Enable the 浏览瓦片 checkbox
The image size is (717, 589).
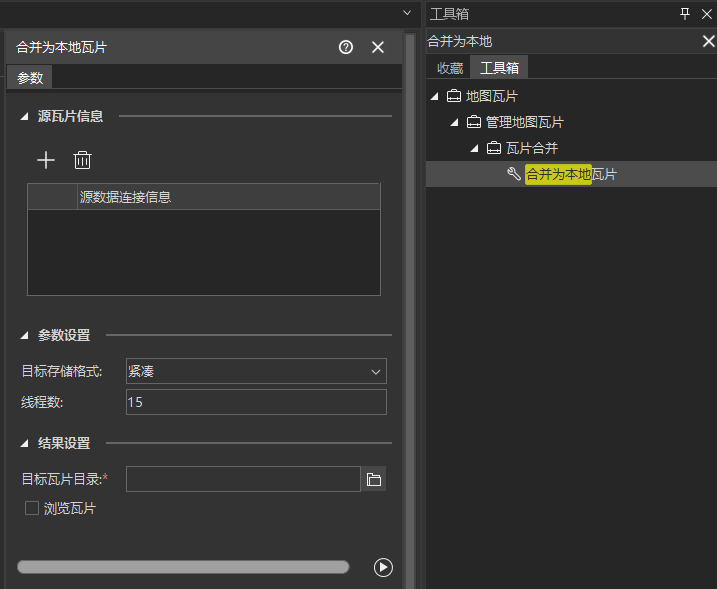[32, 508]
